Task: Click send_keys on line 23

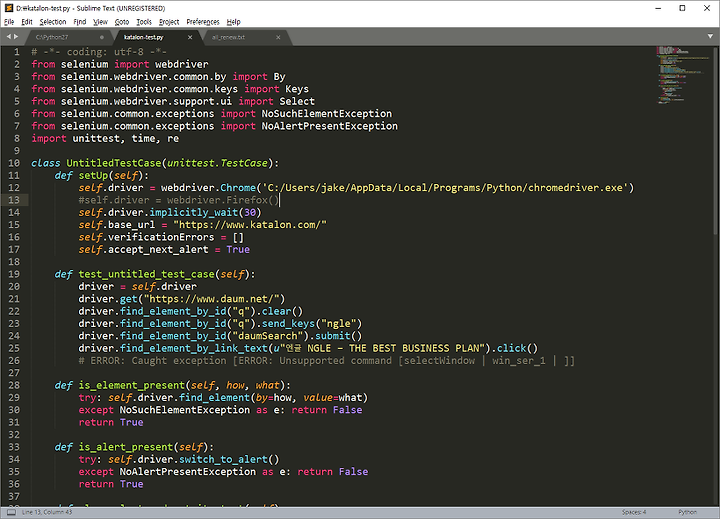Action: point(288,324)
